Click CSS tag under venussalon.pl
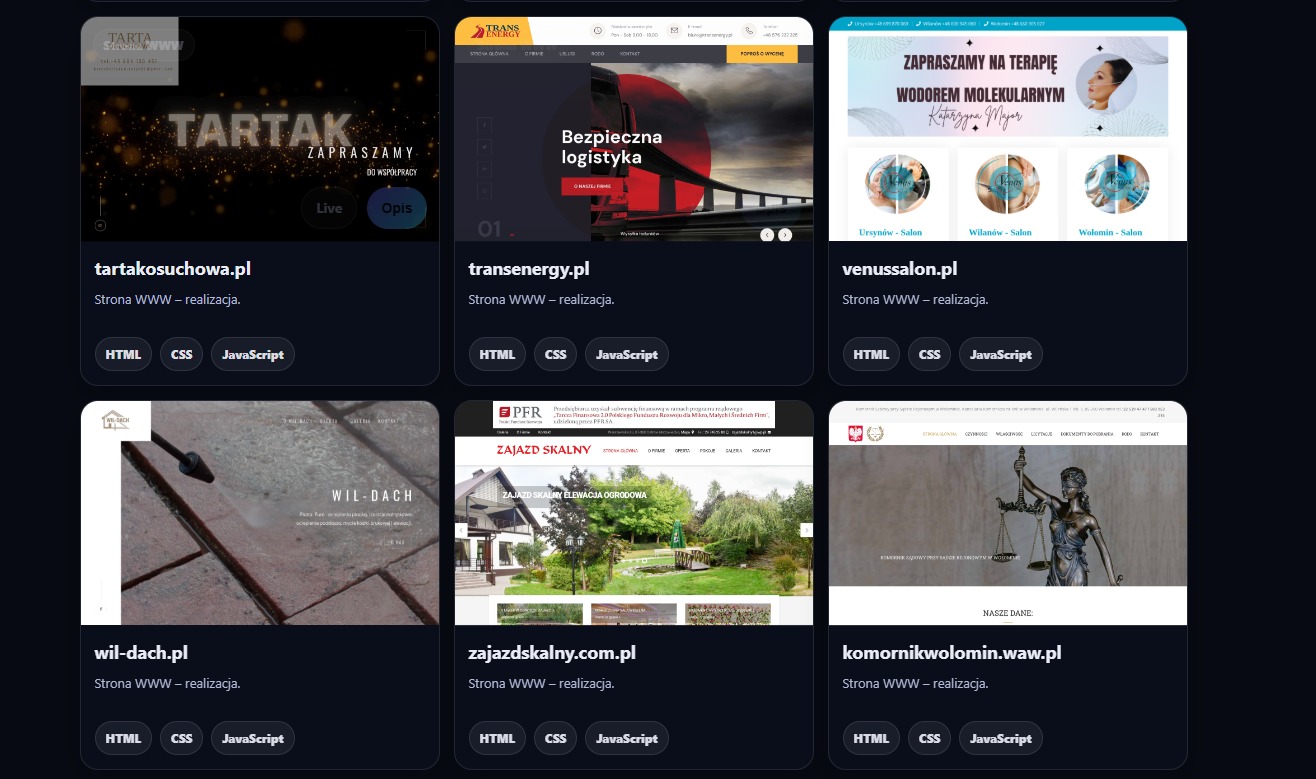The height and width of the screenshot is (779, 1316). point(929,354)
